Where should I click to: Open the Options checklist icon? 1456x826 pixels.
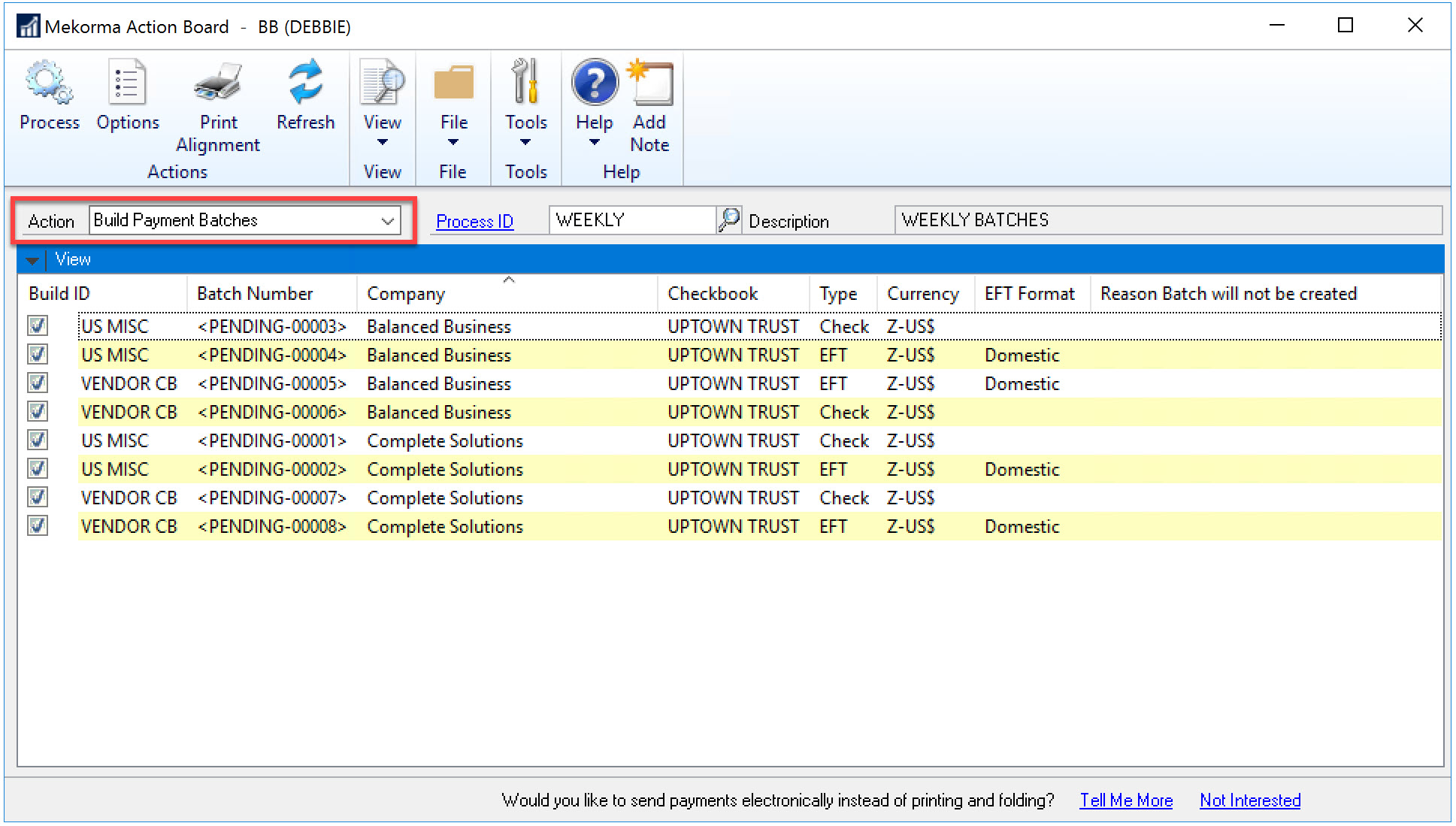(x=127, y=83)
